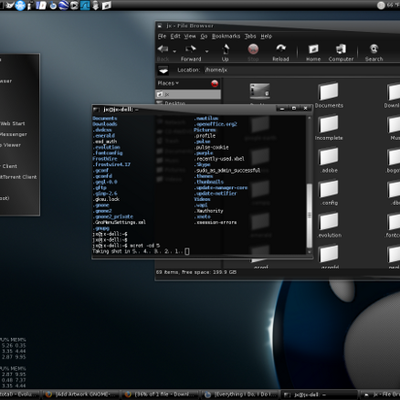Screen dimensions: 400x400
Task: Select the .adobe folder icon
Action: [329, 156]
